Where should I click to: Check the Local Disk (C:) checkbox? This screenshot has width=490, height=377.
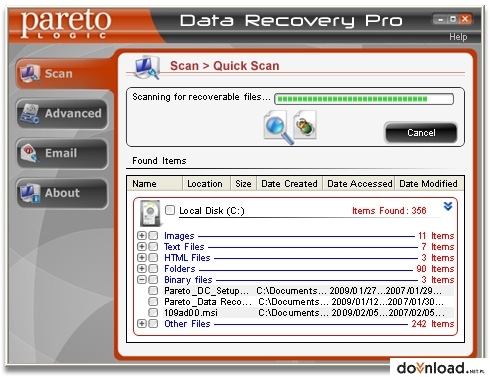(x=170, y=210)
